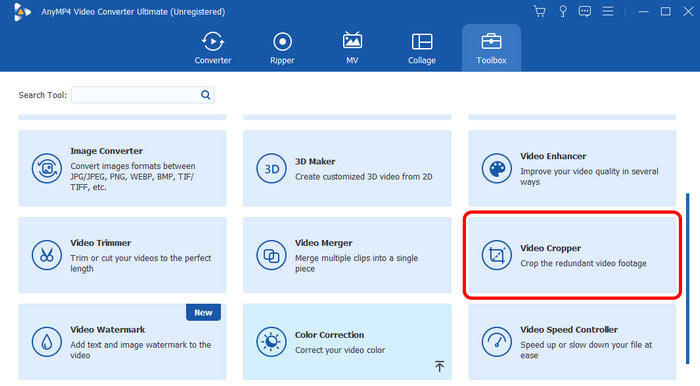Close the AnyMP4 window

pyautogui.click(x=688, y=12)
